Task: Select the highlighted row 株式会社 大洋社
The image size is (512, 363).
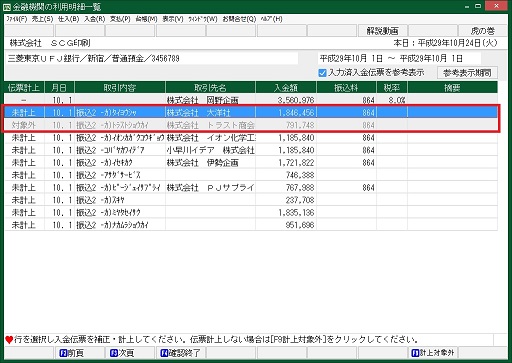Action: [251, 113]
